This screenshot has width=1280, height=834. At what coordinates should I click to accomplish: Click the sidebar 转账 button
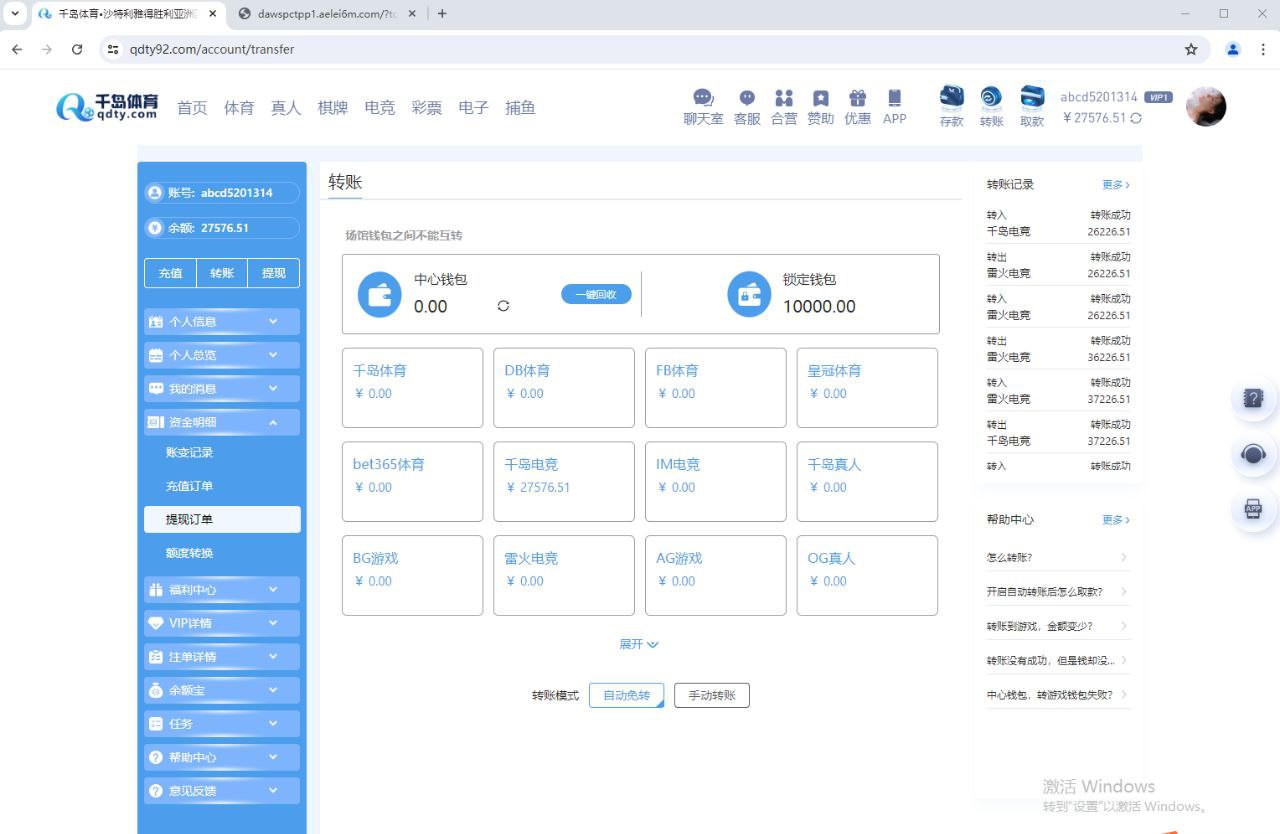[222, 273]
